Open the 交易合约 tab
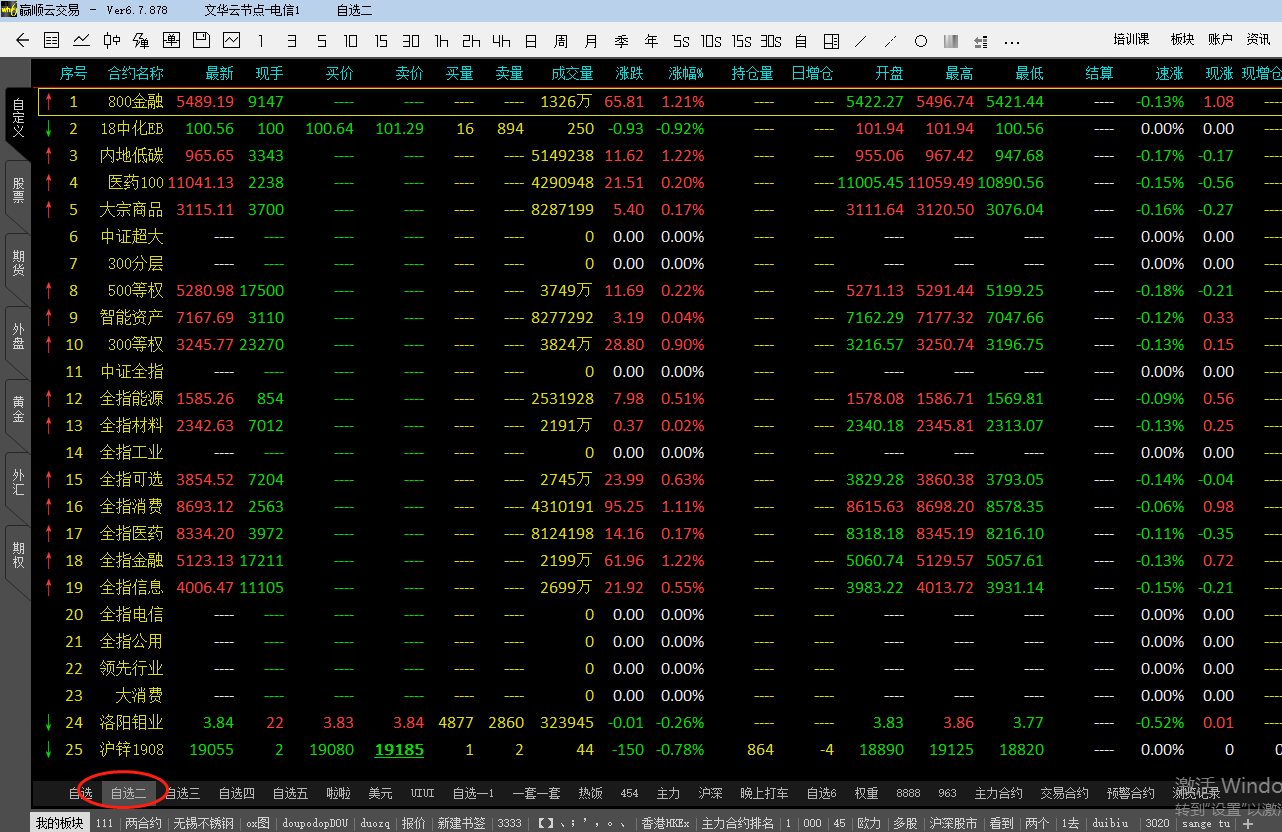1282x832 pixels. point(1064,793)
